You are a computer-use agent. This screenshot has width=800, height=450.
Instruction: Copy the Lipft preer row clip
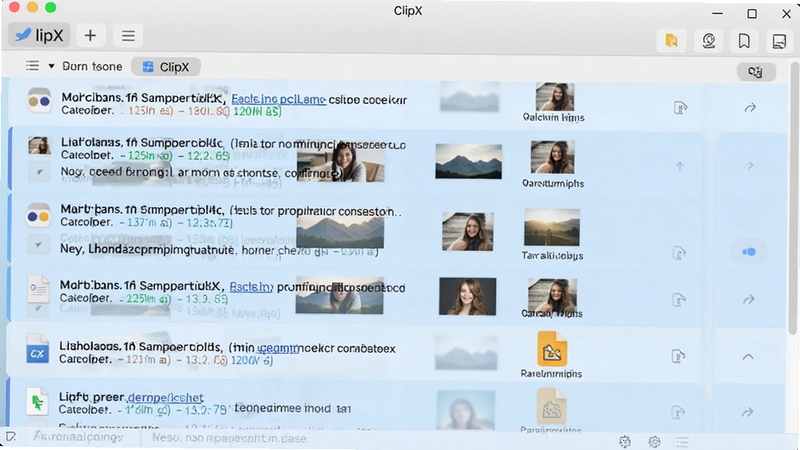pos(678,412)
